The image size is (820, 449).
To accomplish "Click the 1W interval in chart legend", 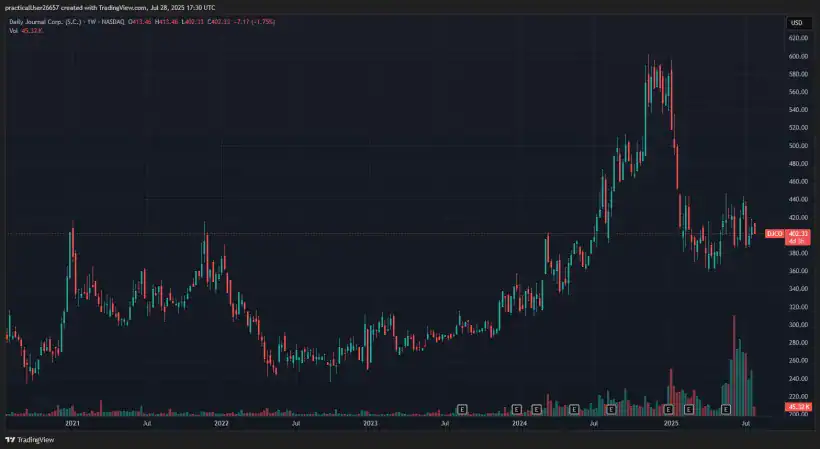I will pyautogui.click(x=92, y=22).
